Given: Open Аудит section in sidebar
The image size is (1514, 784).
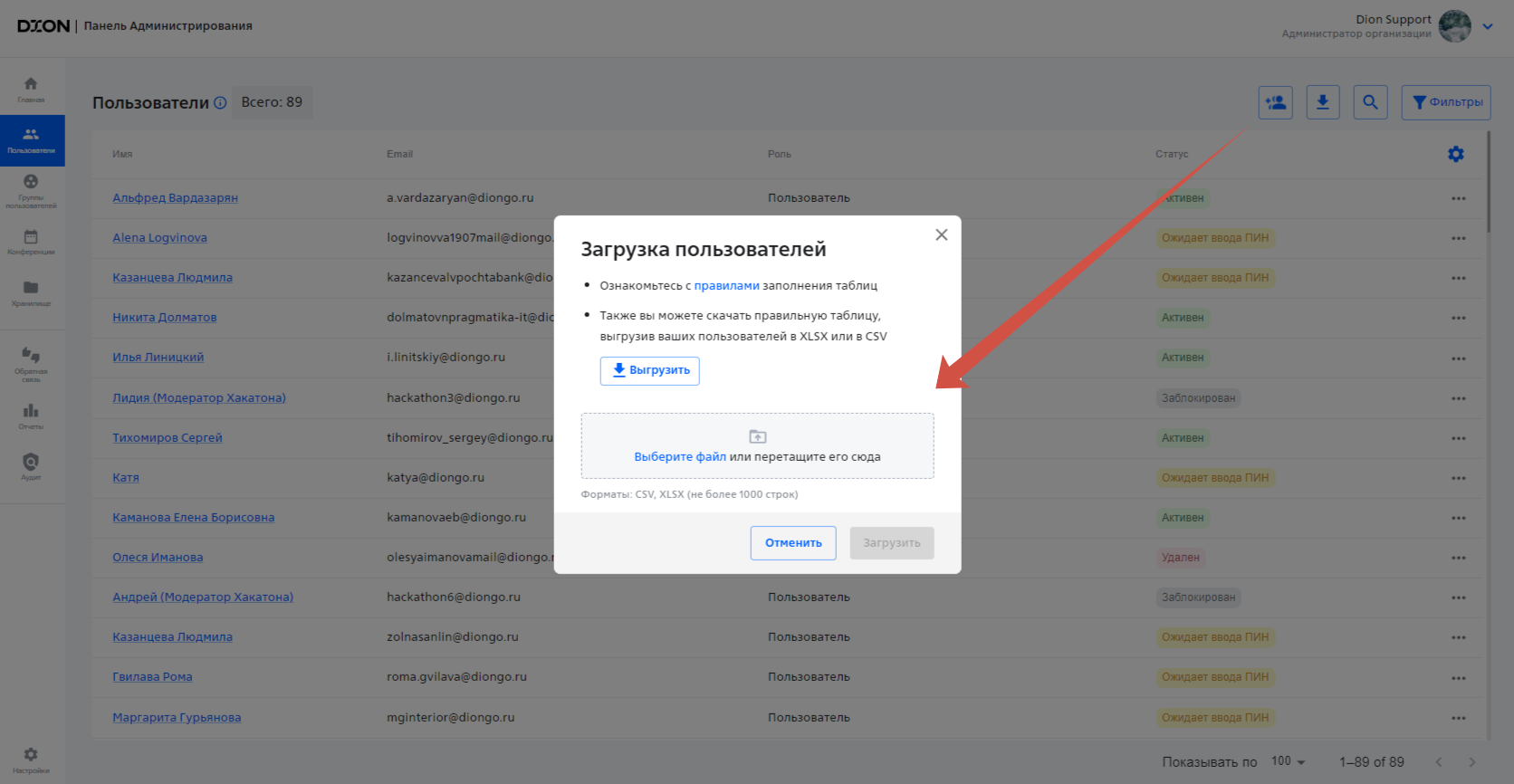Looking at the screenshot, I should click(31, 466).
